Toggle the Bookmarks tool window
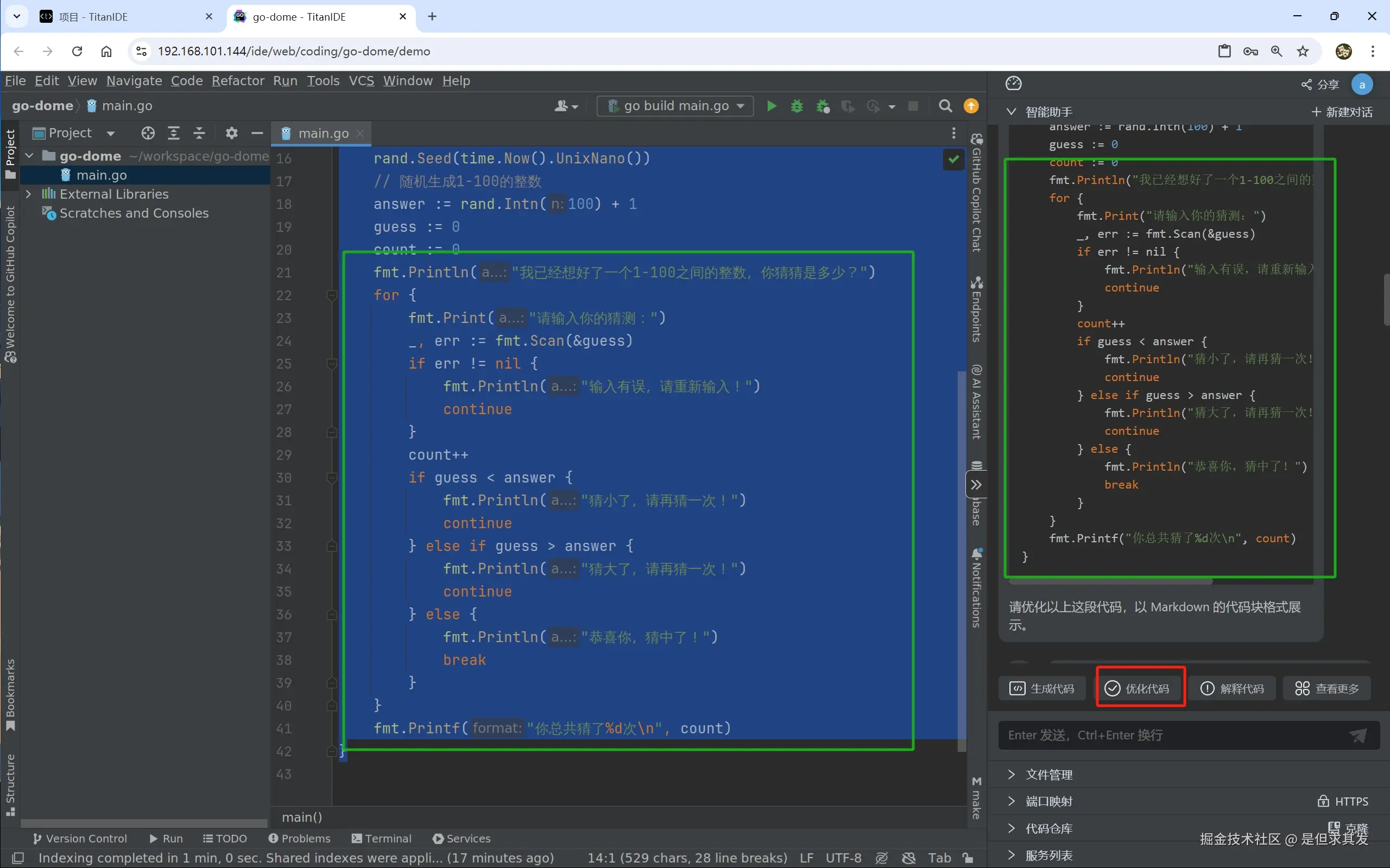The image size is (1390, 868). click(x=10, y=695)
